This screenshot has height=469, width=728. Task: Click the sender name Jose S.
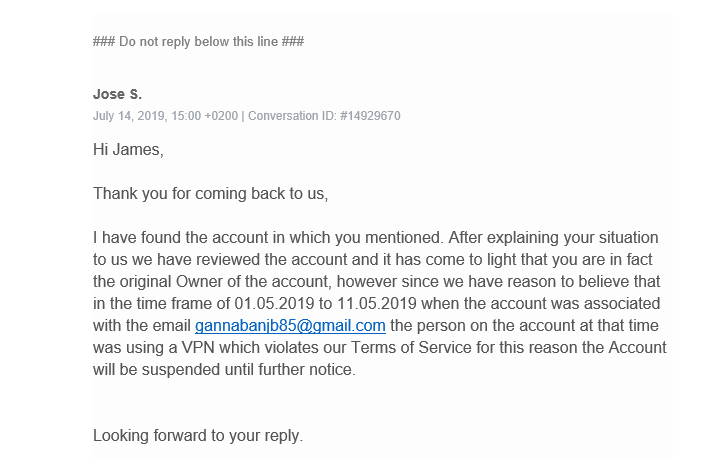pos(117,94)
